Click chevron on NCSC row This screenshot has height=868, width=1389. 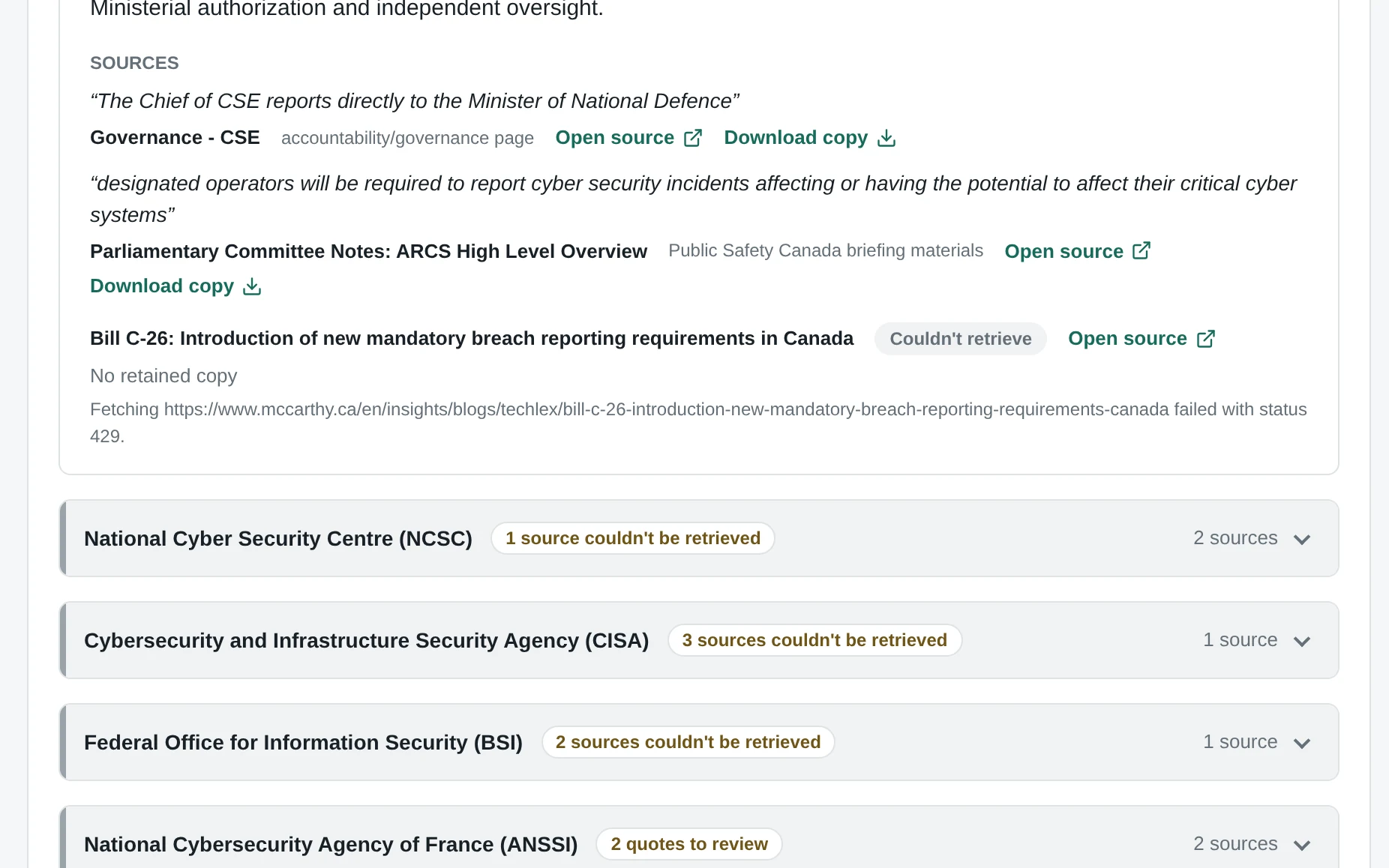point(1302,539)
